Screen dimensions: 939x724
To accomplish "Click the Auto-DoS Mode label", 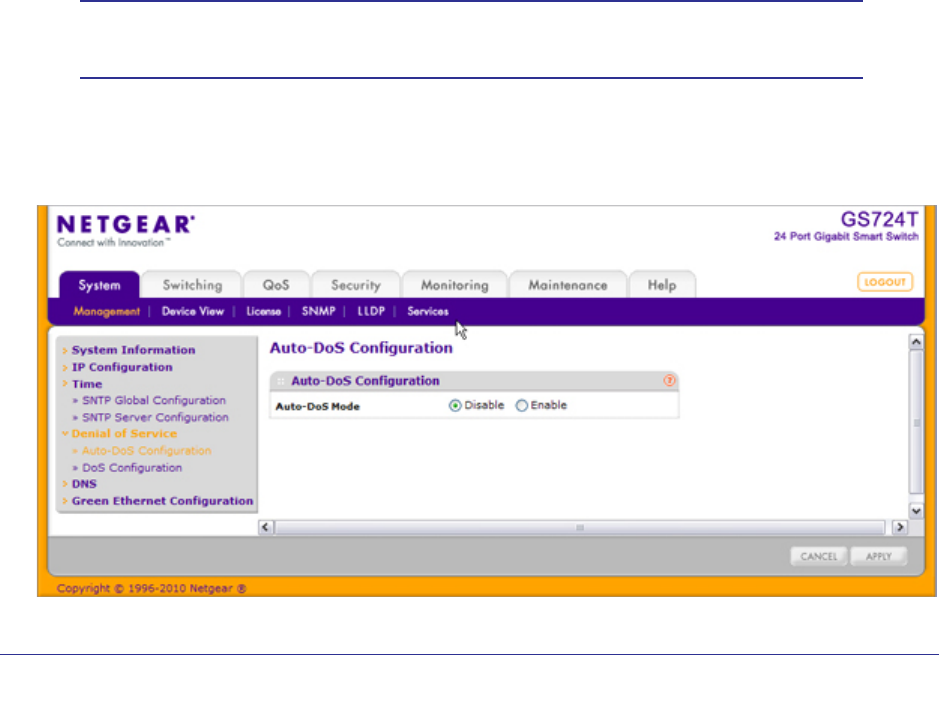I will click(317, 406).
